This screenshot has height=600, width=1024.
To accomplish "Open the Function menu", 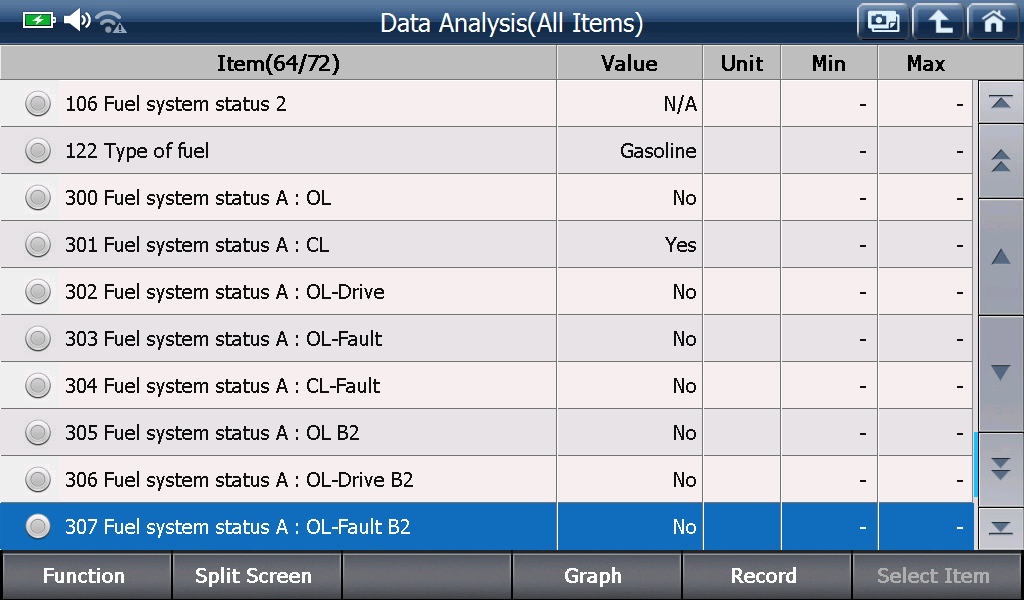I will pyautogui.click(x=86, y=576).
